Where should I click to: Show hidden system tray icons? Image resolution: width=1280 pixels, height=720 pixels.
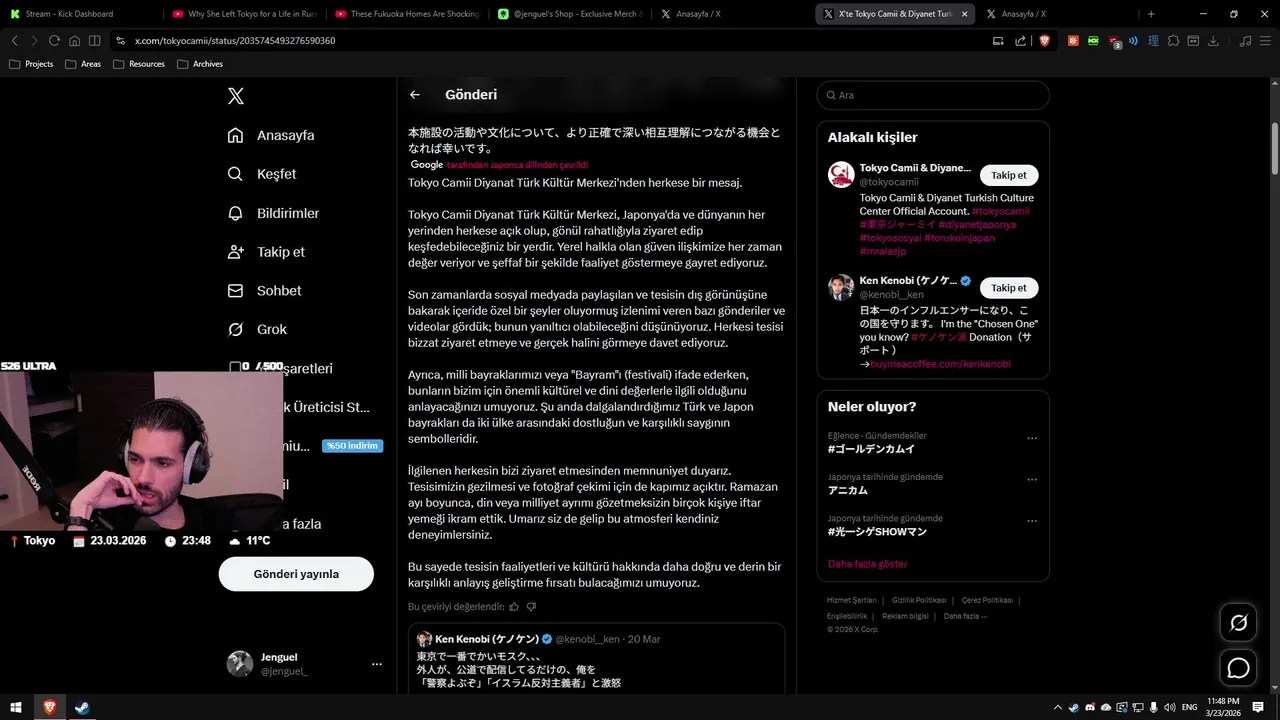[1059, 707]
